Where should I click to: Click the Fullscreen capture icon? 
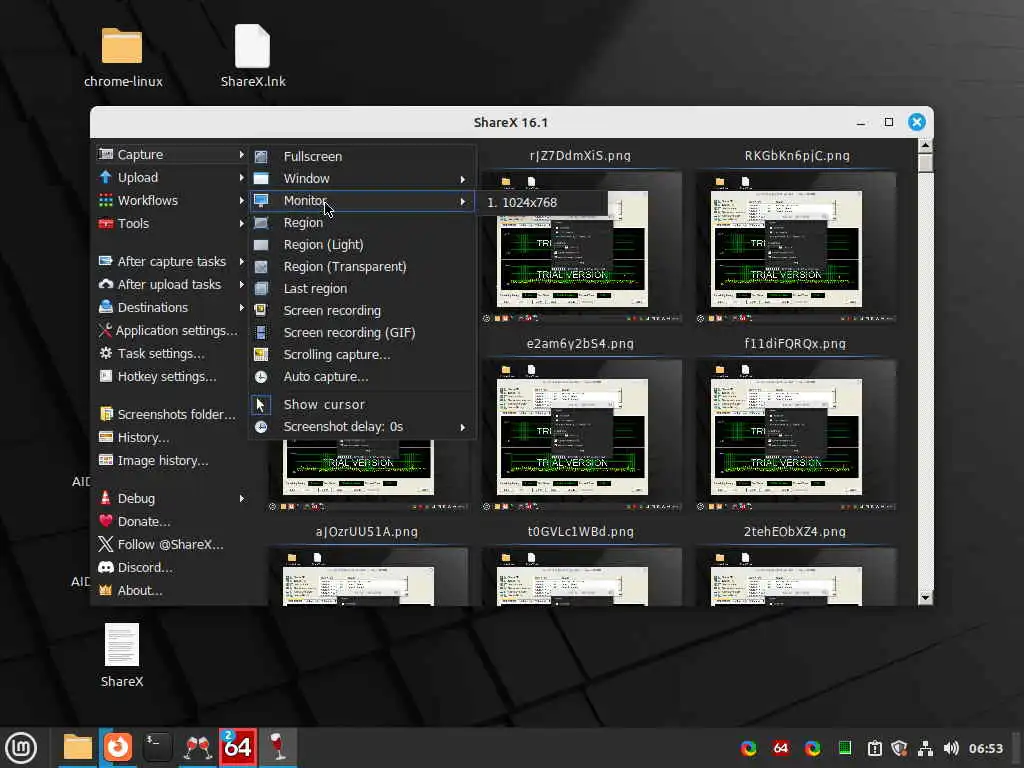tap(261, 157)
